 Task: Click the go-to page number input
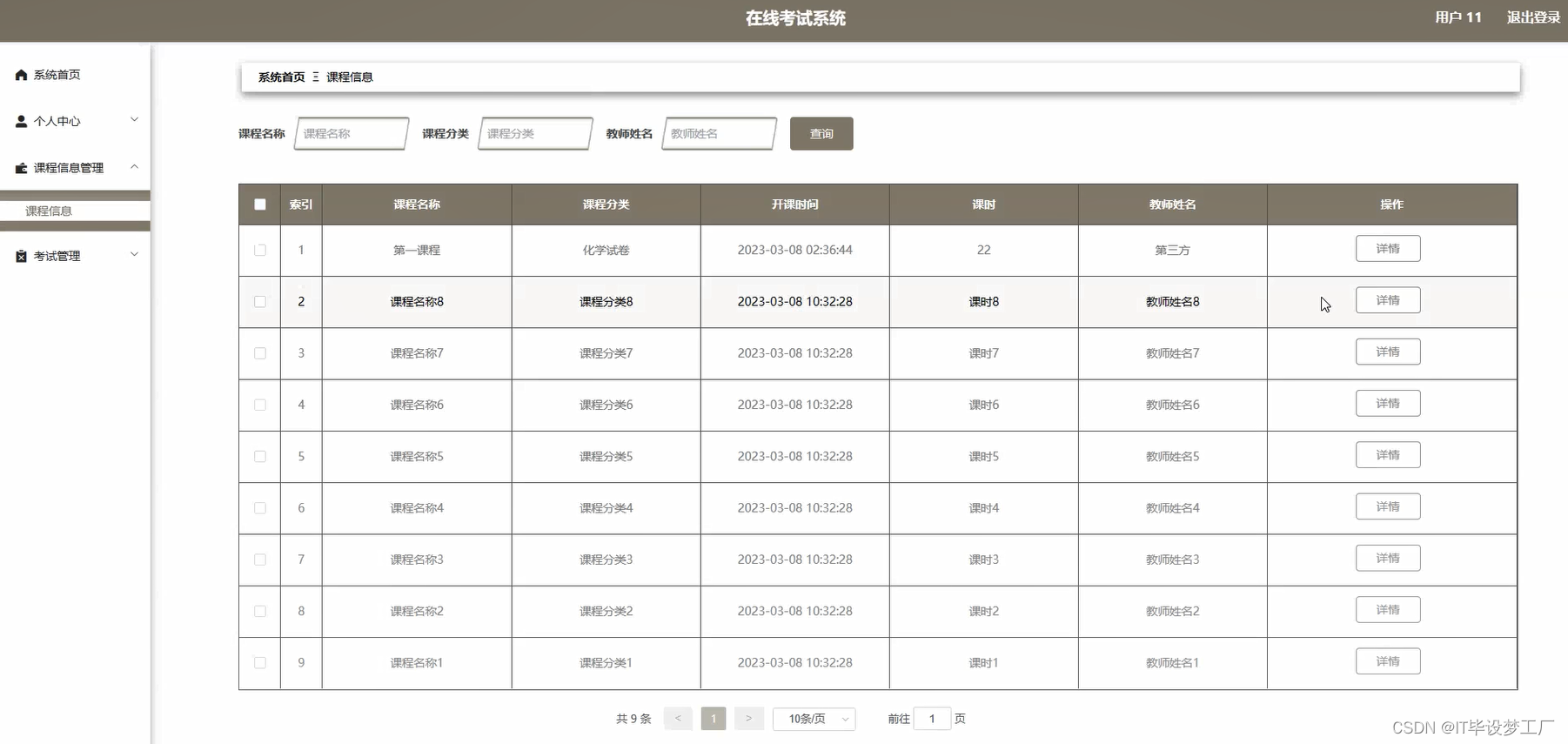932,719
